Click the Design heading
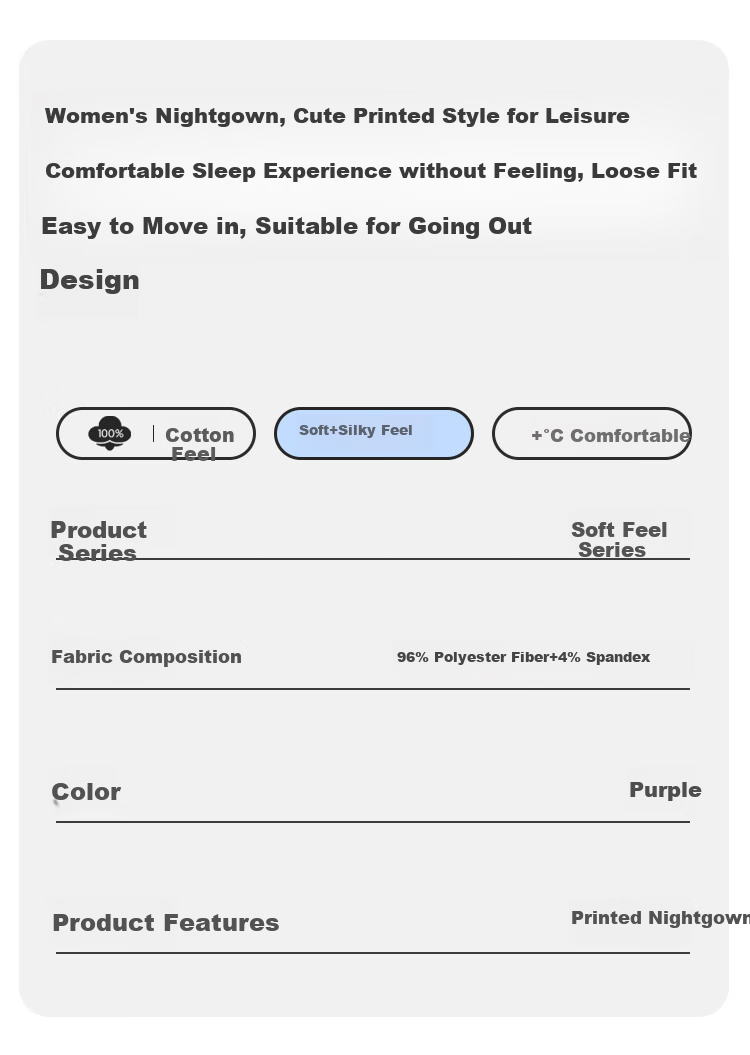The height and width of the screenshot is (1055, 750). tap(89, 280)
